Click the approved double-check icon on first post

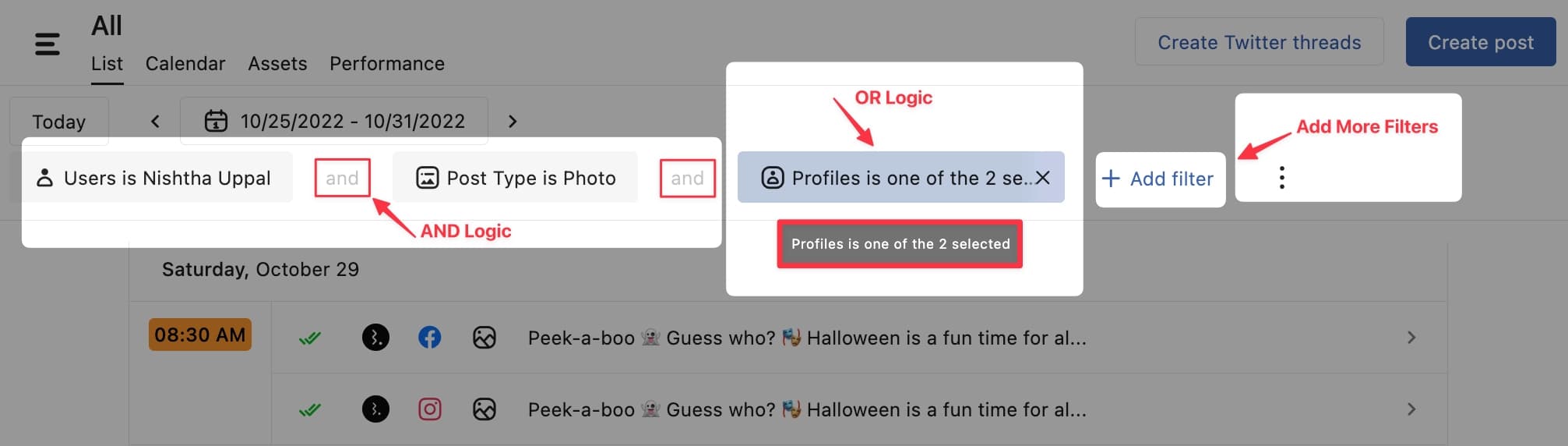point(310,338)
